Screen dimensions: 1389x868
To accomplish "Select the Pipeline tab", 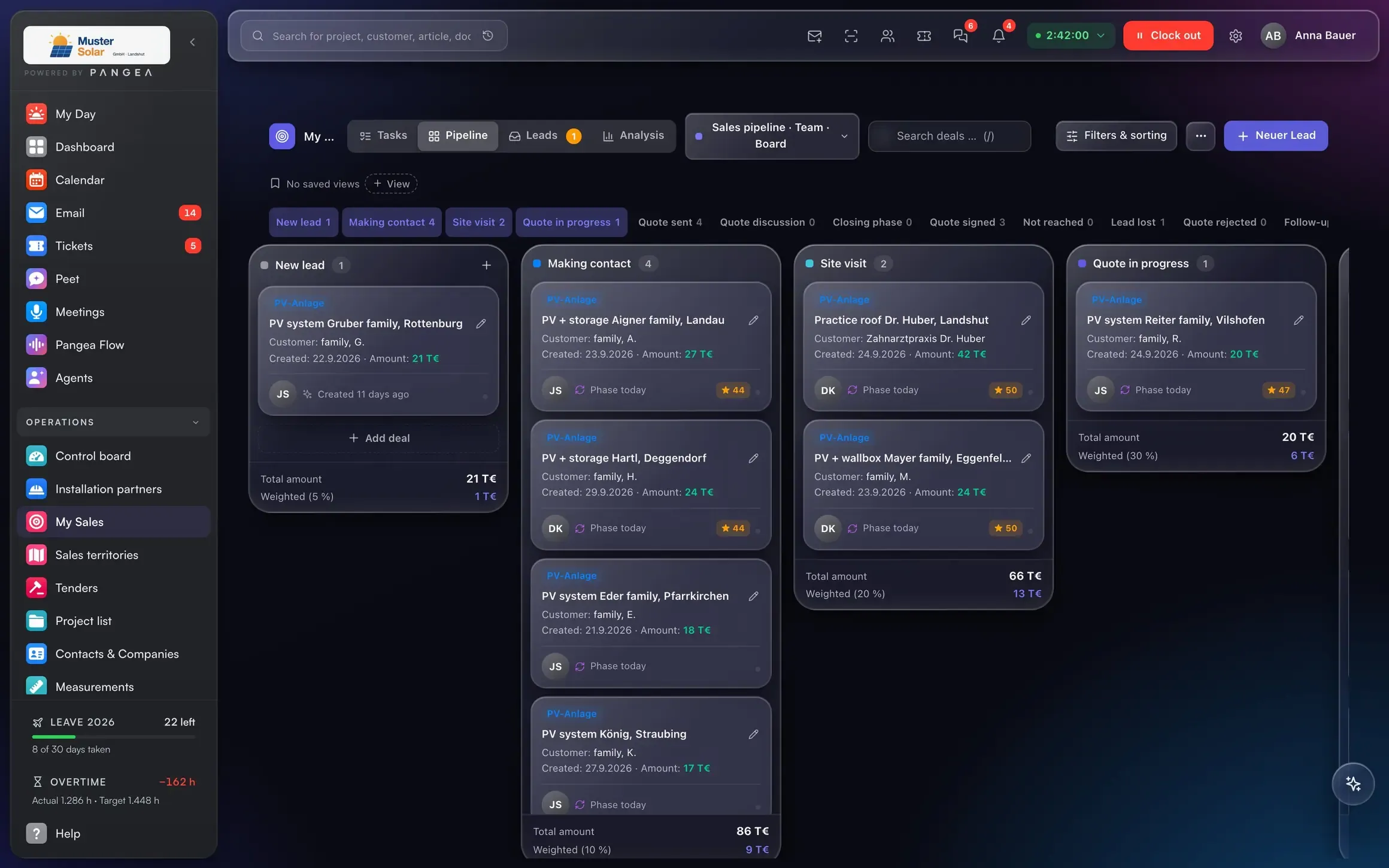I will [x=458, y=136].
